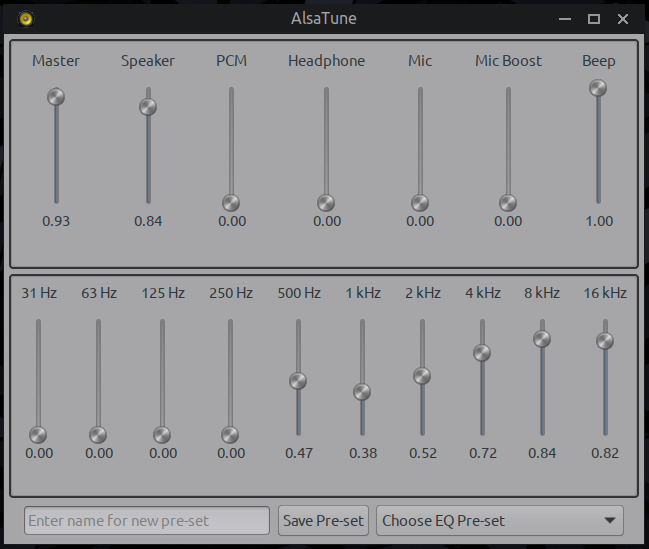Click the Beep label
649x549 pixels.
(x=599, y=61)
